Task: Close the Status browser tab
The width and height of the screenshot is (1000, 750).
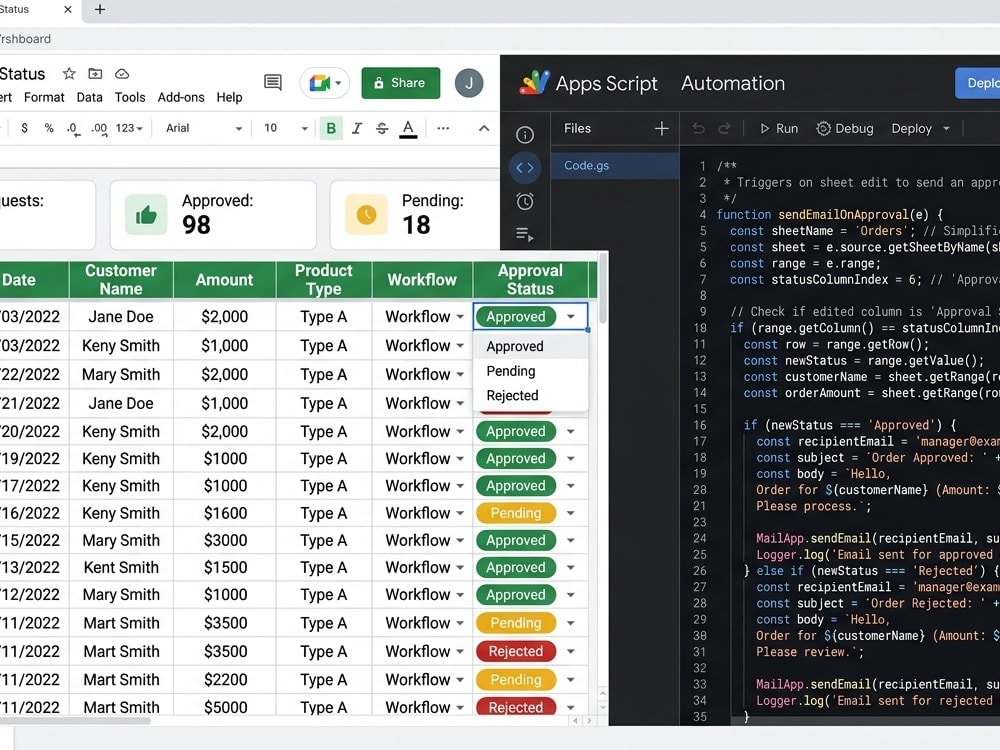Action: (68, 10)
